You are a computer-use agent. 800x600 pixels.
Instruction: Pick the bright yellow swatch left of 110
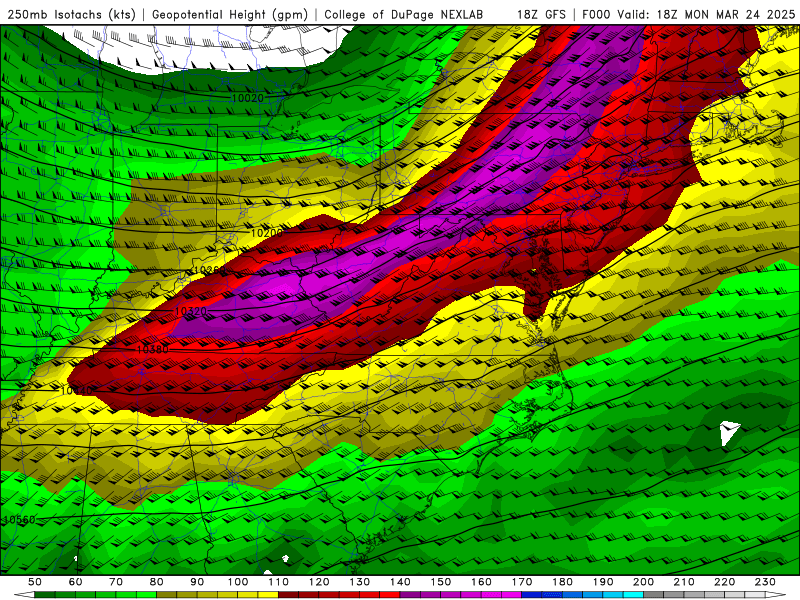[268, 595]
